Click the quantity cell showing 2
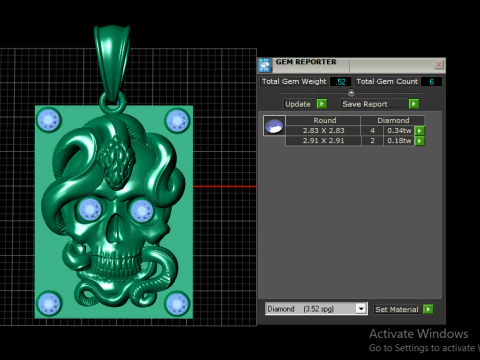Image resolution: width=480 pixels, height=360 pixels. pos(372,141)
